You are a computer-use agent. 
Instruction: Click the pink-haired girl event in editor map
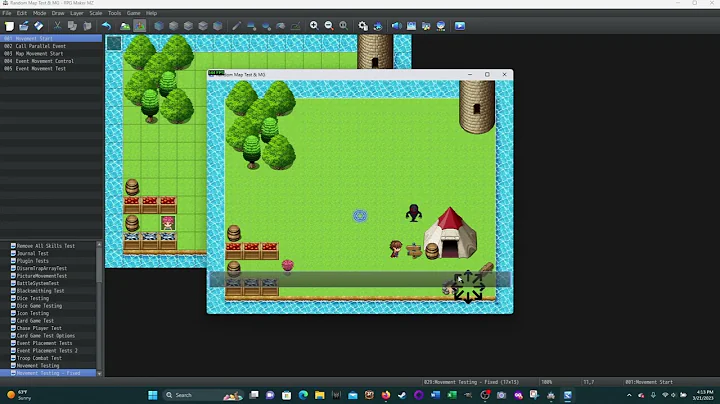tap(168, 223)
